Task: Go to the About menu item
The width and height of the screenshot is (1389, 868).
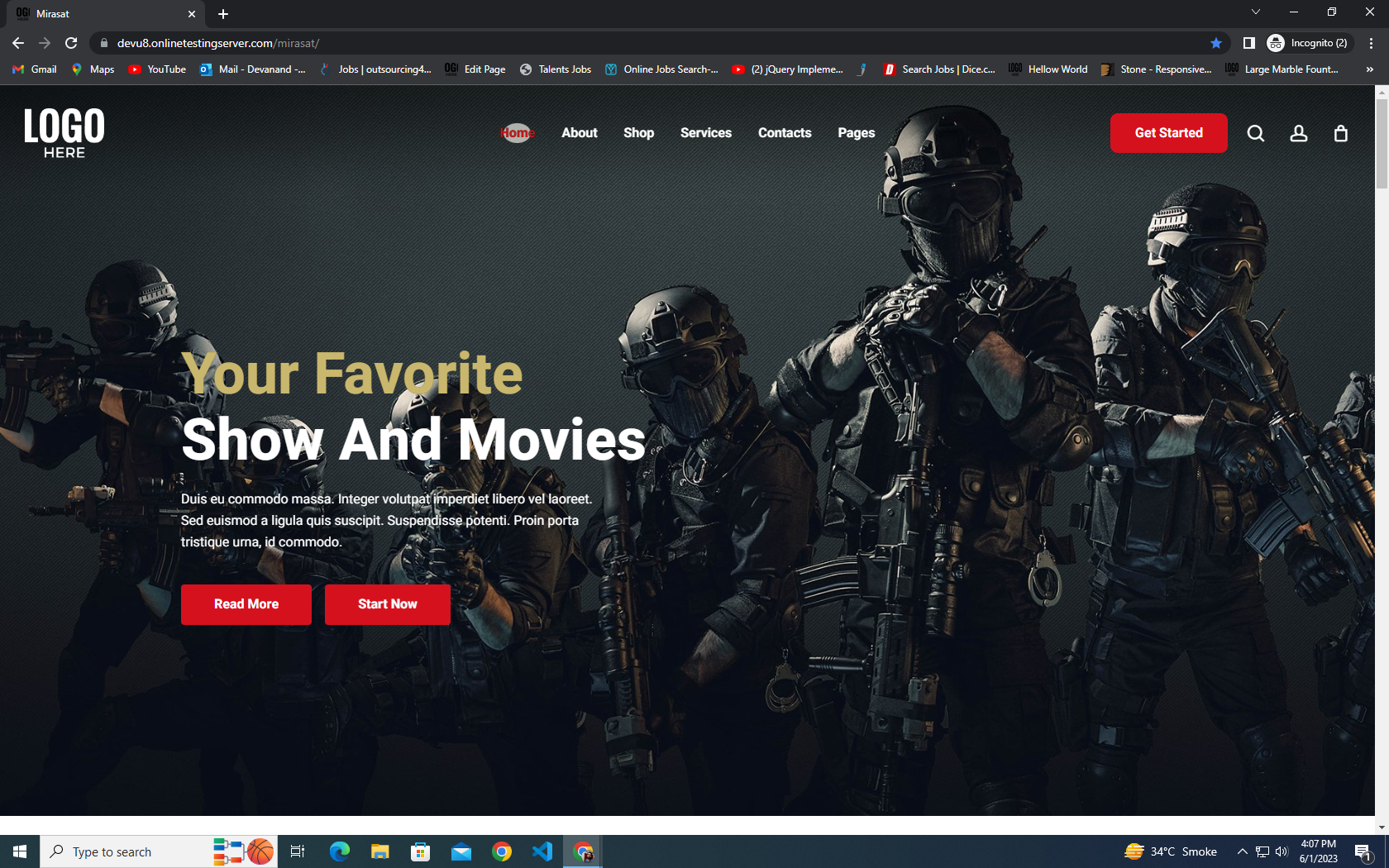Action: tap(579, 133)
